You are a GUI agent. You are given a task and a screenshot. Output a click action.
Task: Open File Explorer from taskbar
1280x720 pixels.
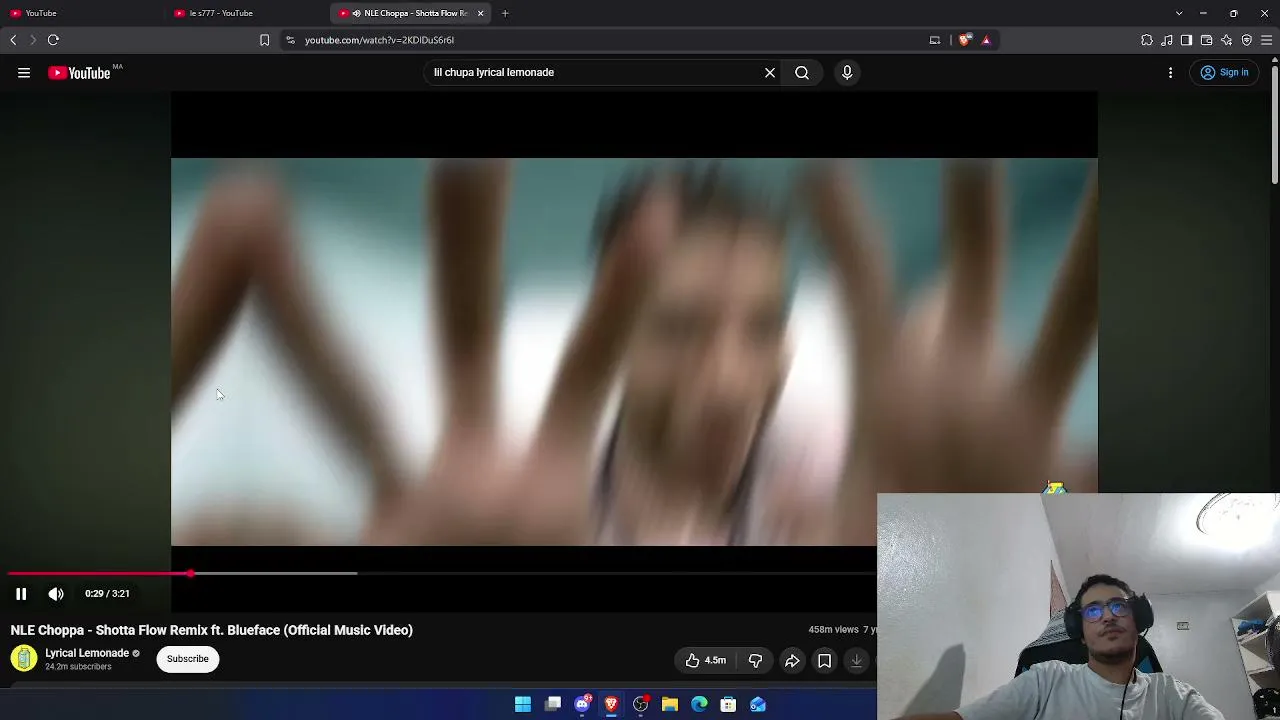pyautogui.click(x=670, y=704)
